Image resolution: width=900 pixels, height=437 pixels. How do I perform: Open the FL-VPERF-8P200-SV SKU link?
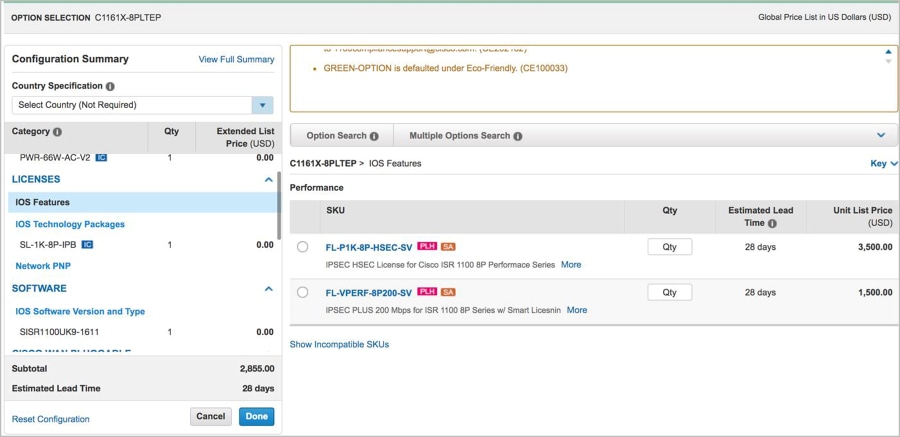(368, 293)
